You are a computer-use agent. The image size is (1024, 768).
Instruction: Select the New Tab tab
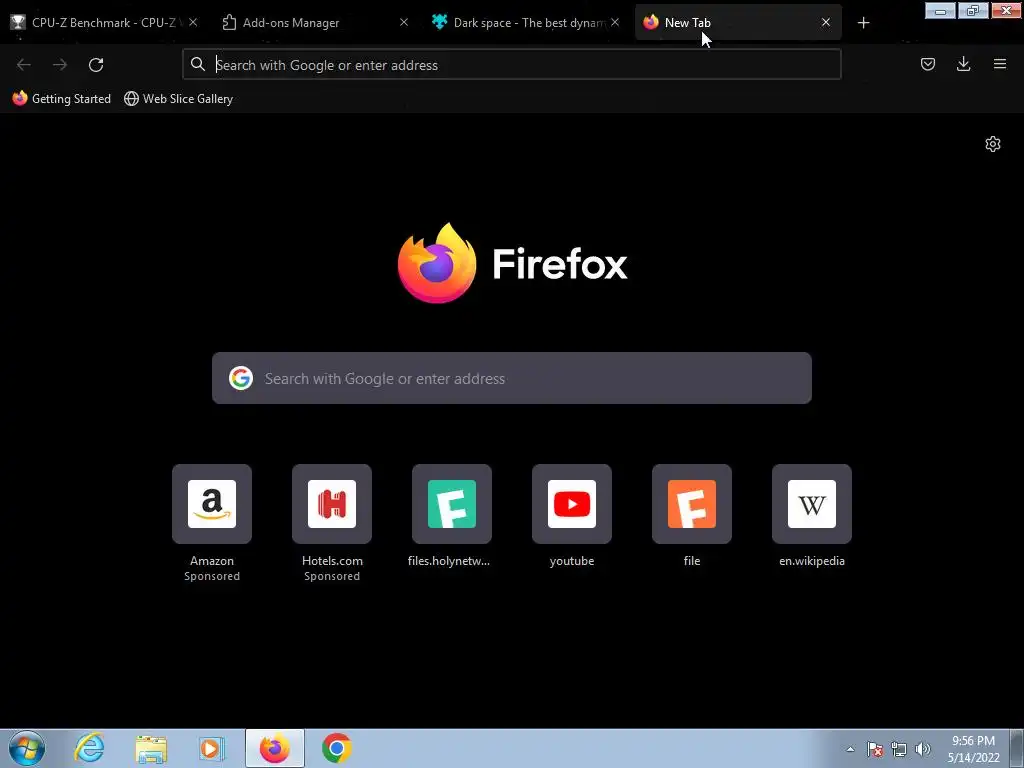pyautogui.click(x=738, y=23)
